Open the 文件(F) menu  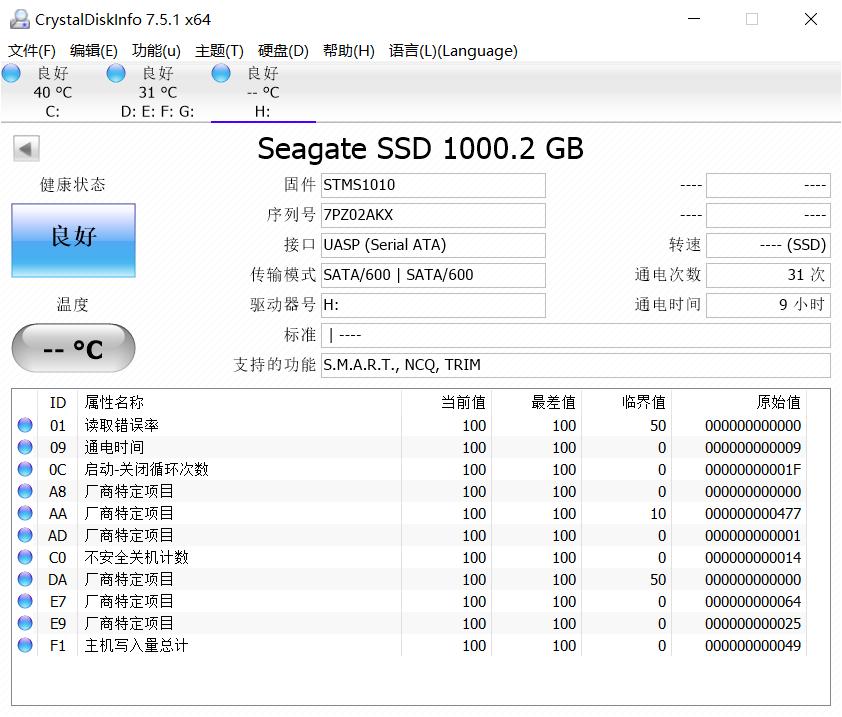tap(34, 51)
